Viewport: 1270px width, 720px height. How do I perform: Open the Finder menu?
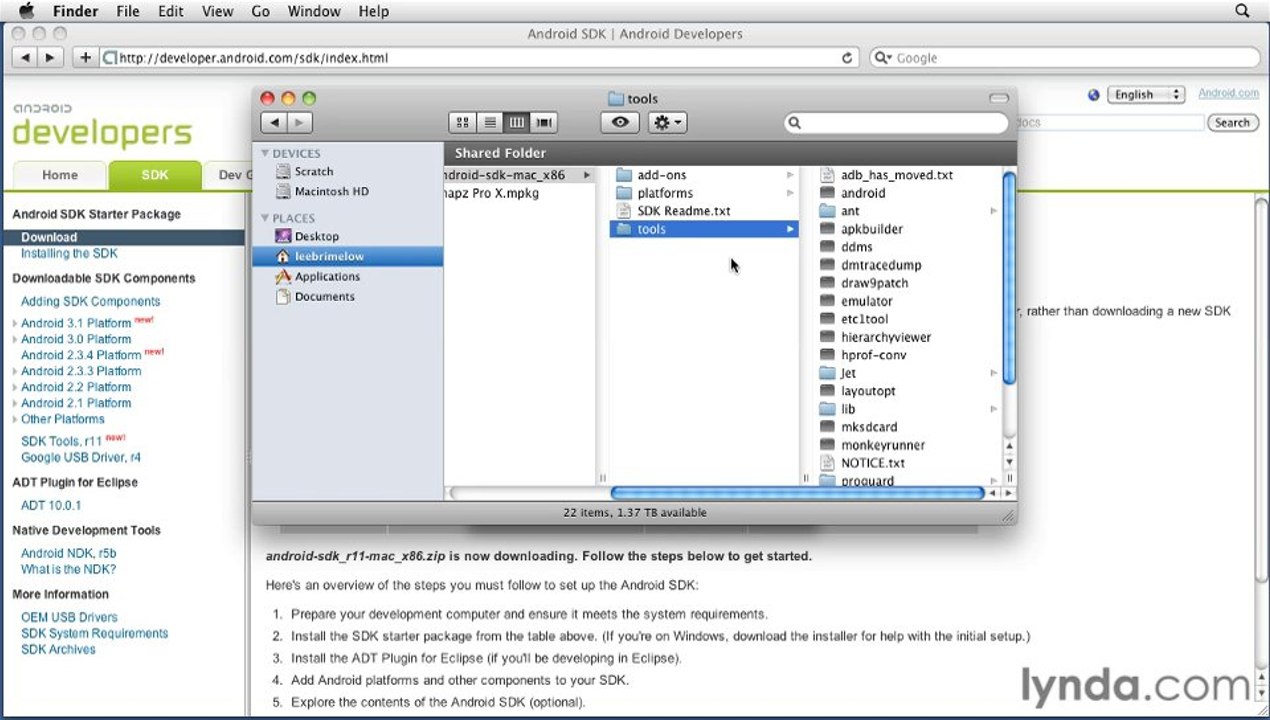pos(74,11)
